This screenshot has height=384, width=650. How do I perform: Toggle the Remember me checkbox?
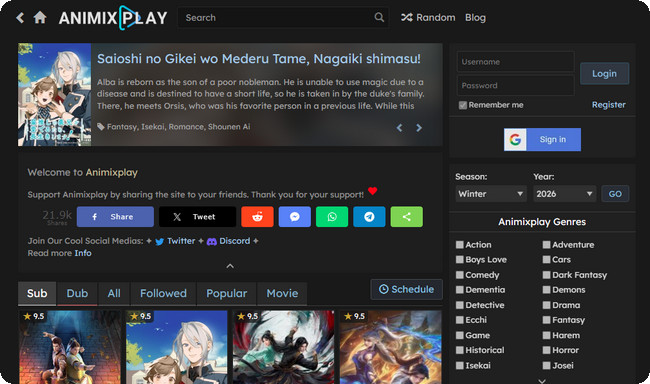[x=463, y=105]
